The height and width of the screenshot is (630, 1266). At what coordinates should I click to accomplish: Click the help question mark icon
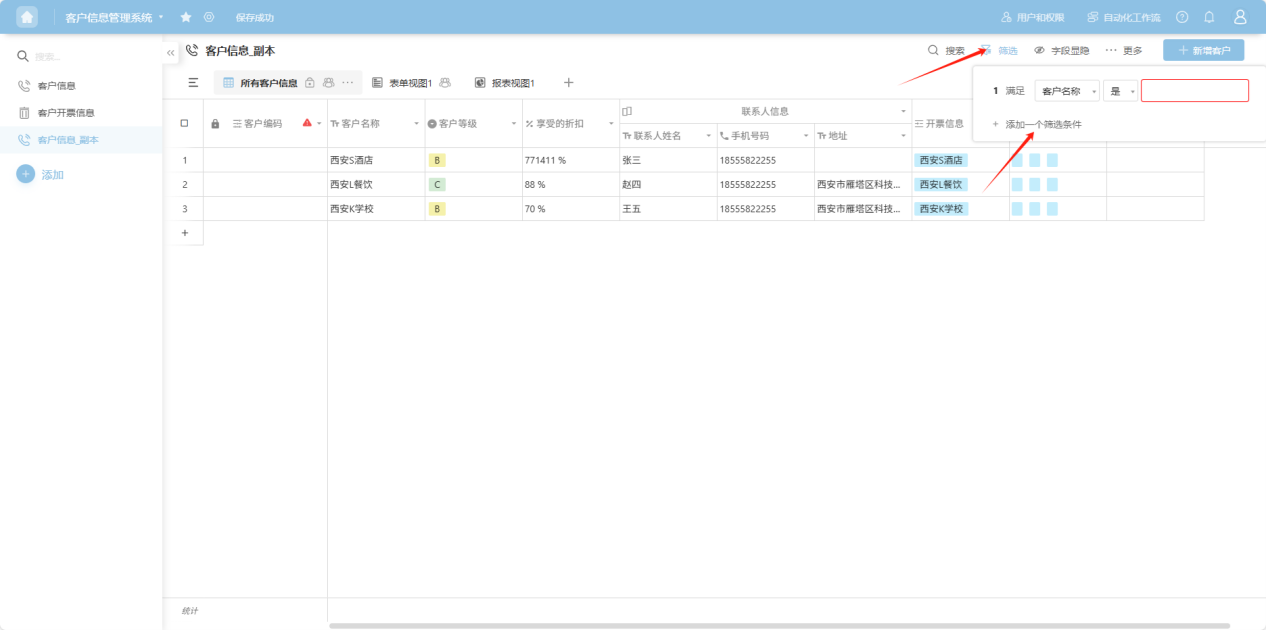point(1182,17)
